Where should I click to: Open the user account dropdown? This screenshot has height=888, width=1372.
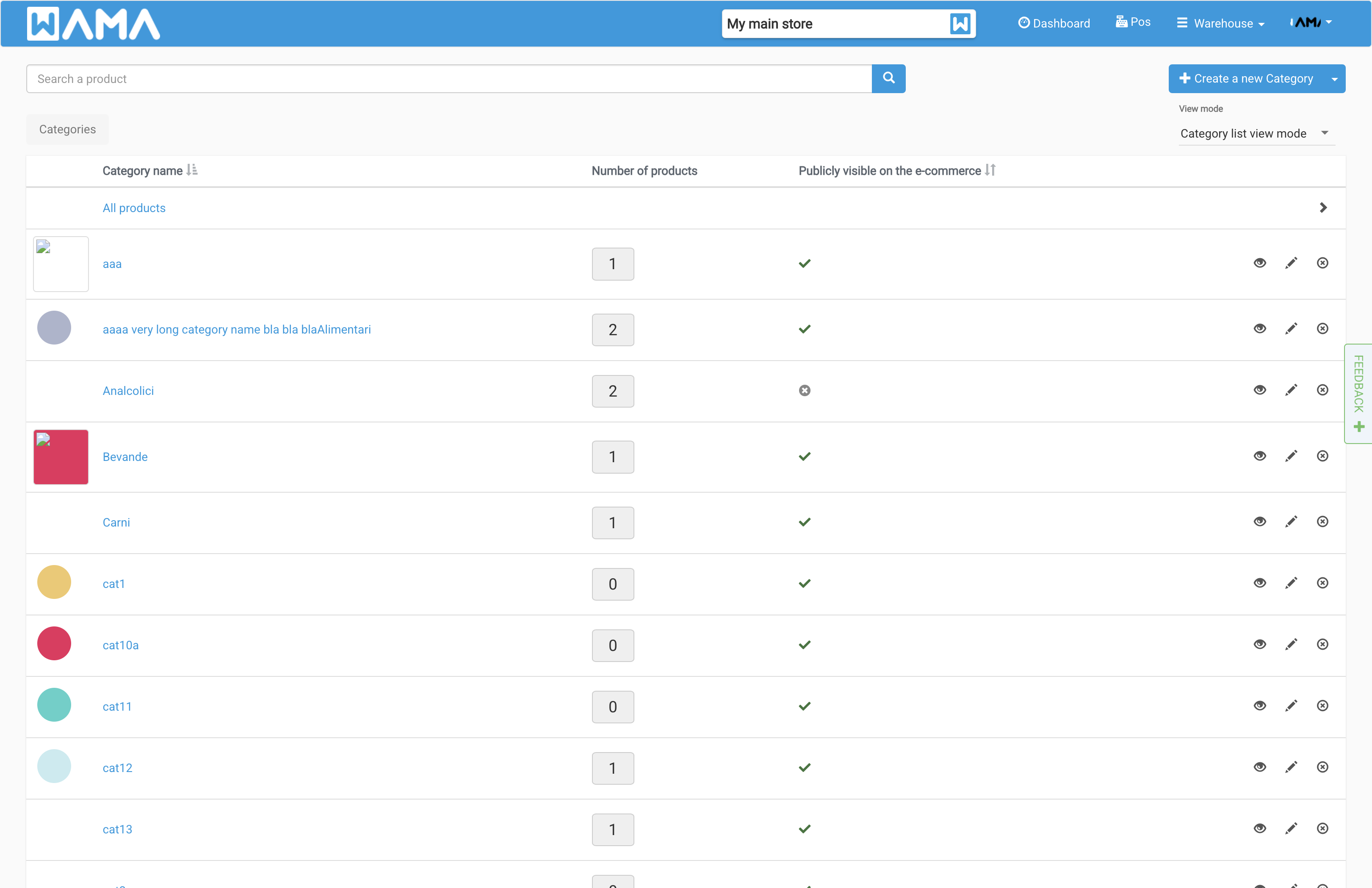tap(1311, 22)
